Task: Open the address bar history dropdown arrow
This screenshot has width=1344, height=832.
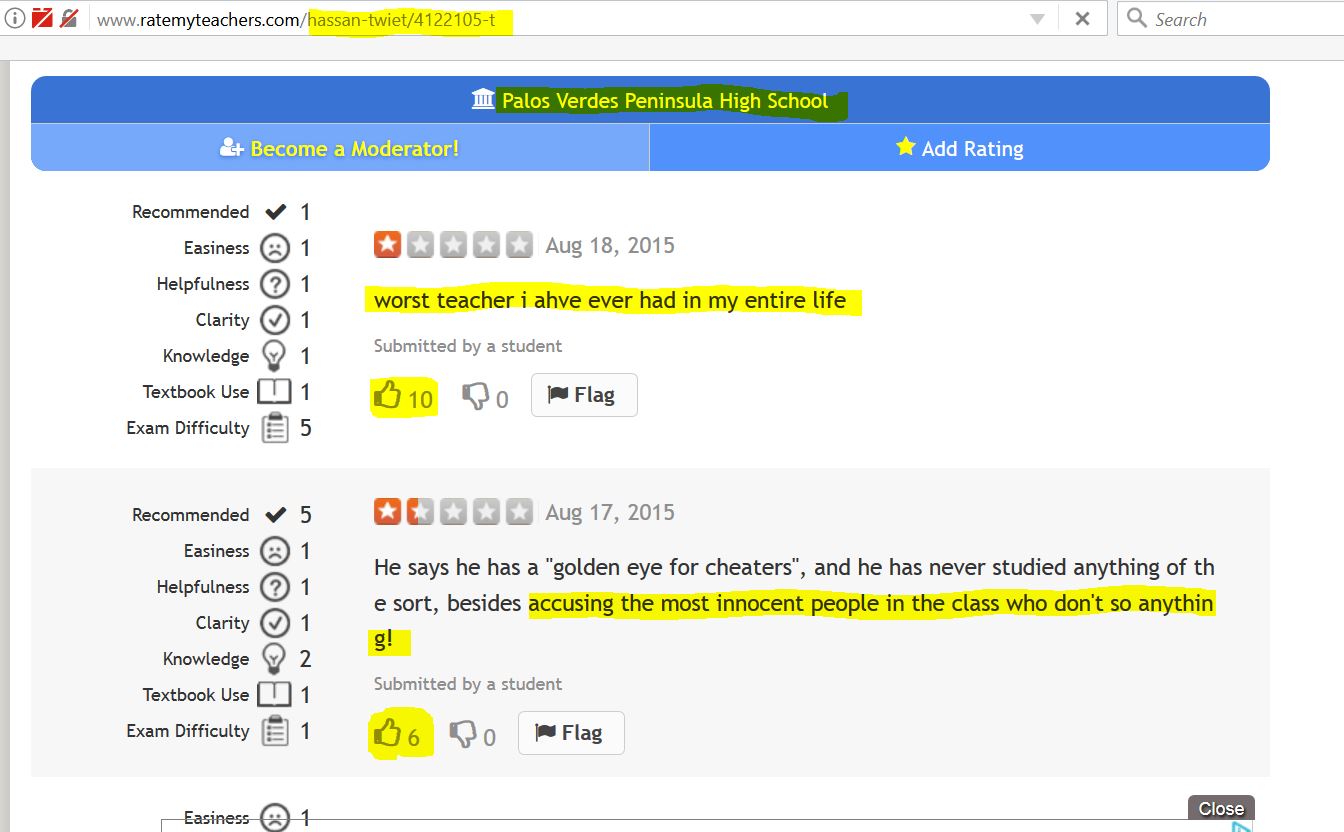Action: (1037, 19)
